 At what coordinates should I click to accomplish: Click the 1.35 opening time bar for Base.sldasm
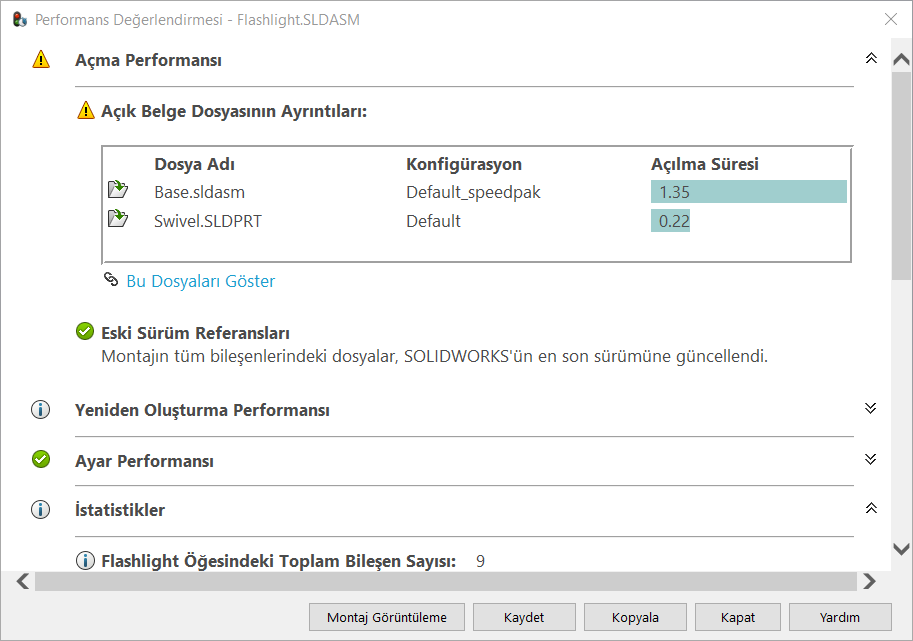pyautogui.click(x=748, y=192)
